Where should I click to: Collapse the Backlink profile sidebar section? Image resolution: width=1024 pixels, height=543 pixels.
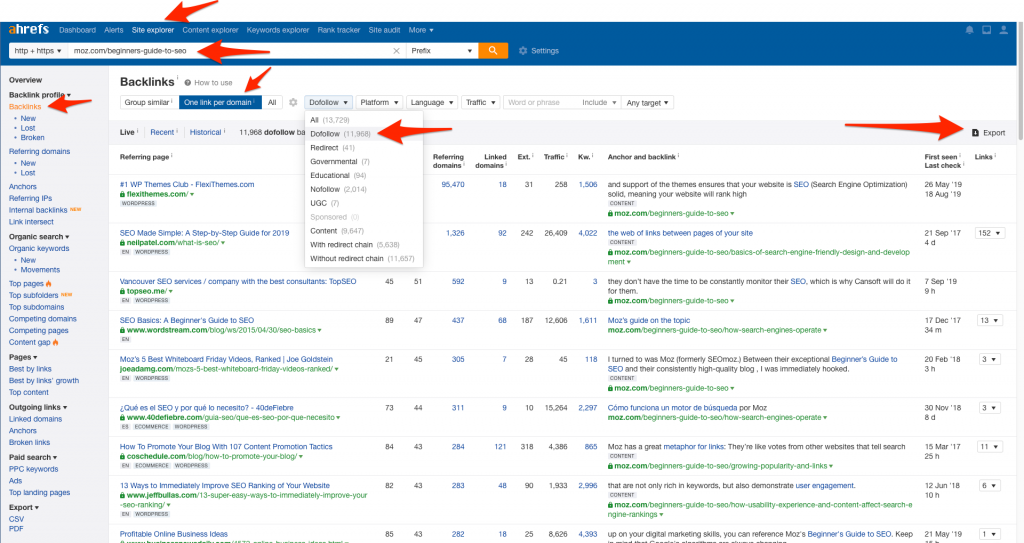[40, 95]
